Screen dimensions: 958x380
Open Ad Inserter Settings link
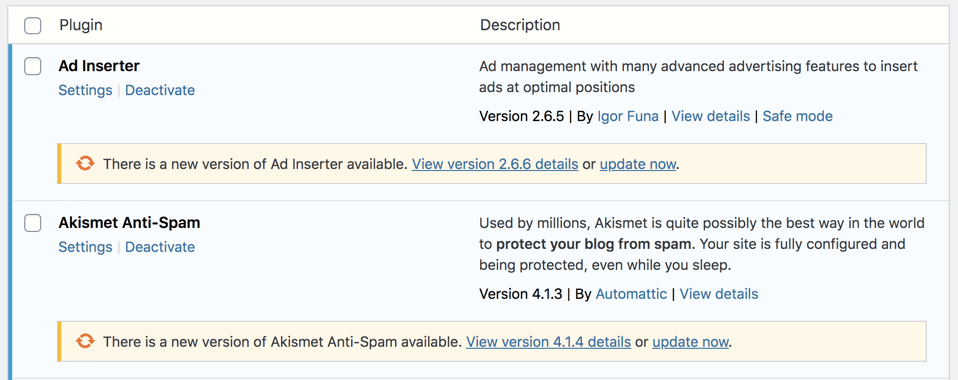(86, 90)
